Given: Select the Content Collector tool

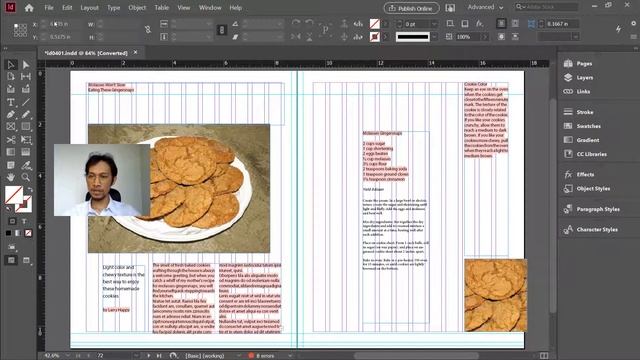Looking at the screenshot, I should 11,89.
